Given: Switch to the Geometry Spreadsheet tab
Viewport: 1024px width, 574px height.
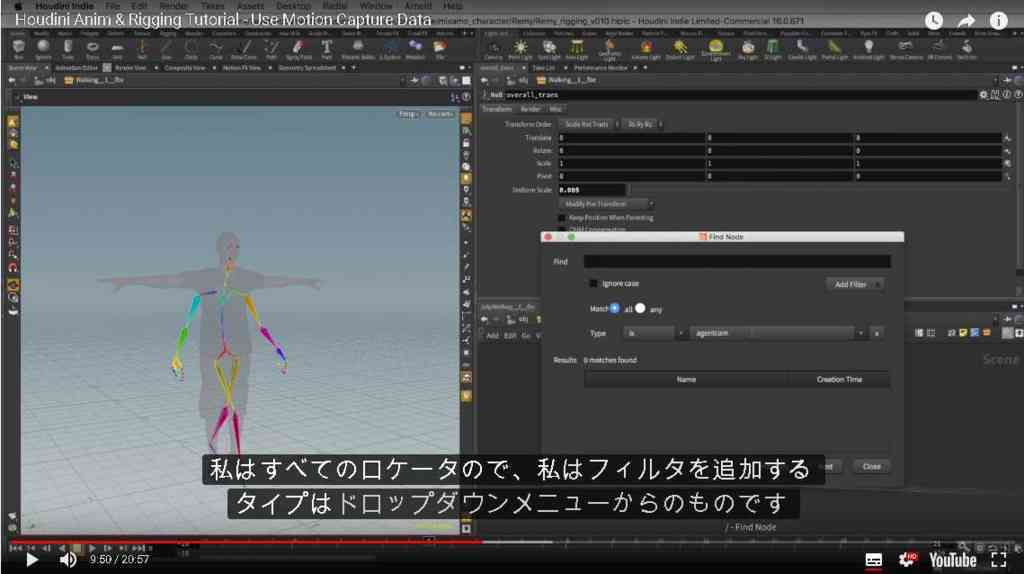Looking at the screenshot, I should (x=308, y=68).
